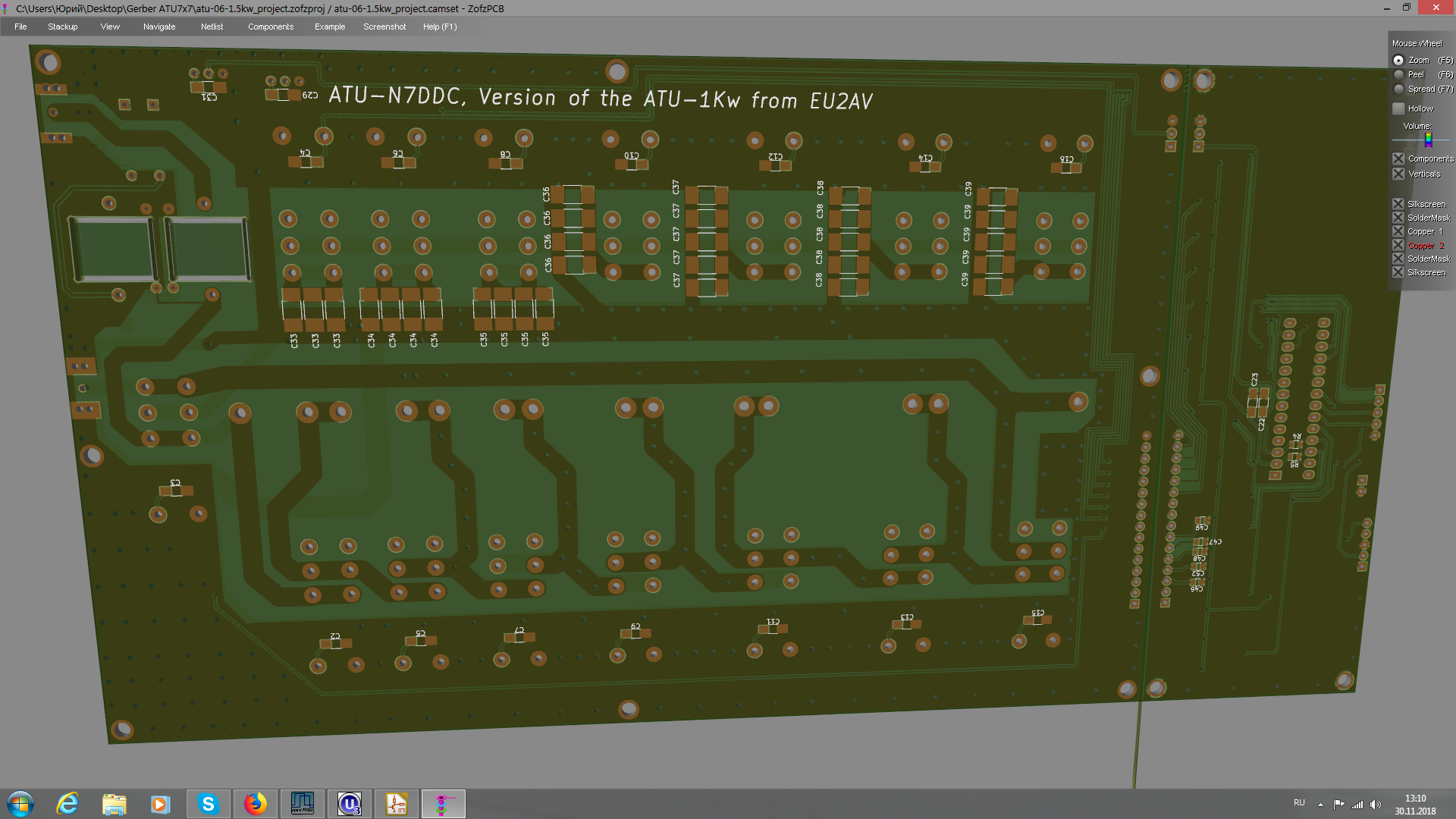Screen dimensions: 1456x819
Task: Uncheck the Components visibility checkbox
Action: point(1399,158)
